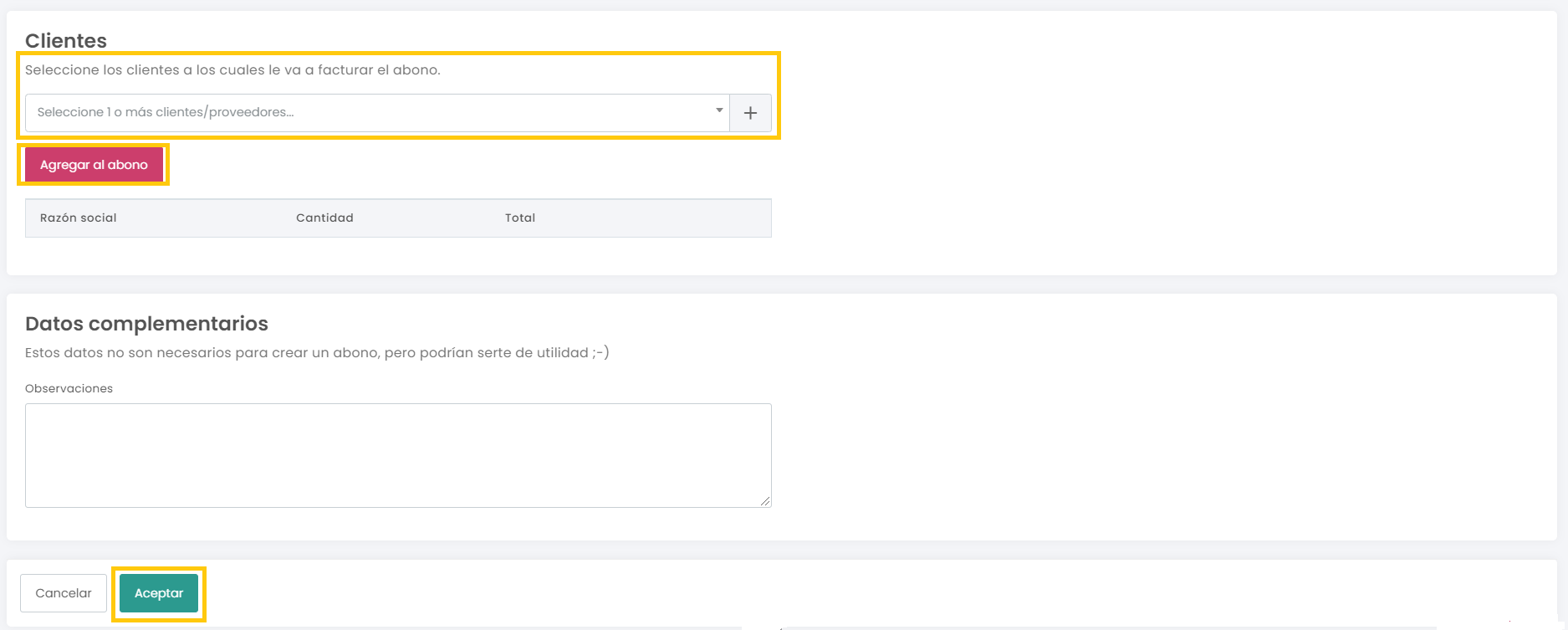Focus the Observaciones text area

(398, 455)
